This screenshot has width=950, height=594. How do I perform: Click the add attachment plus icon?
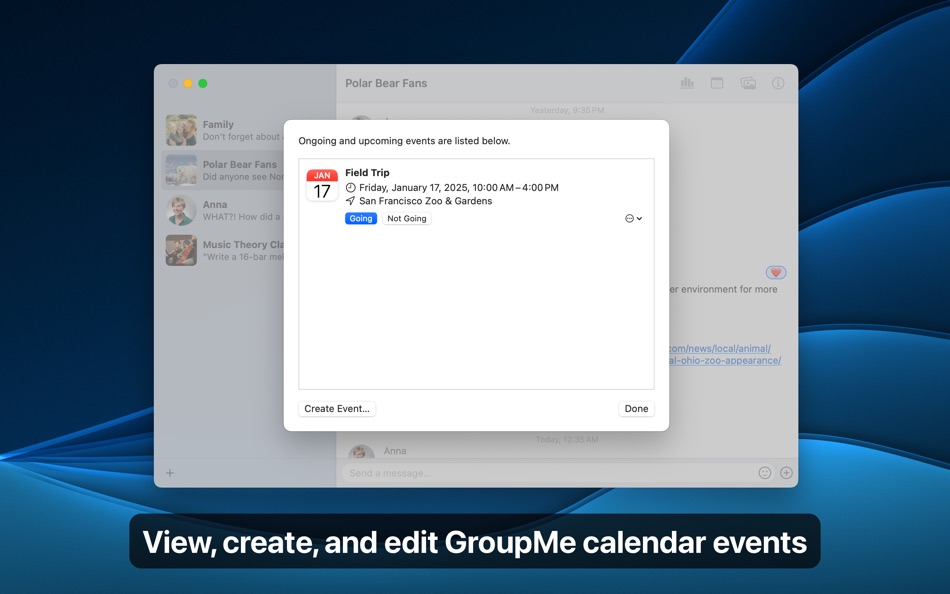point(786,473)
